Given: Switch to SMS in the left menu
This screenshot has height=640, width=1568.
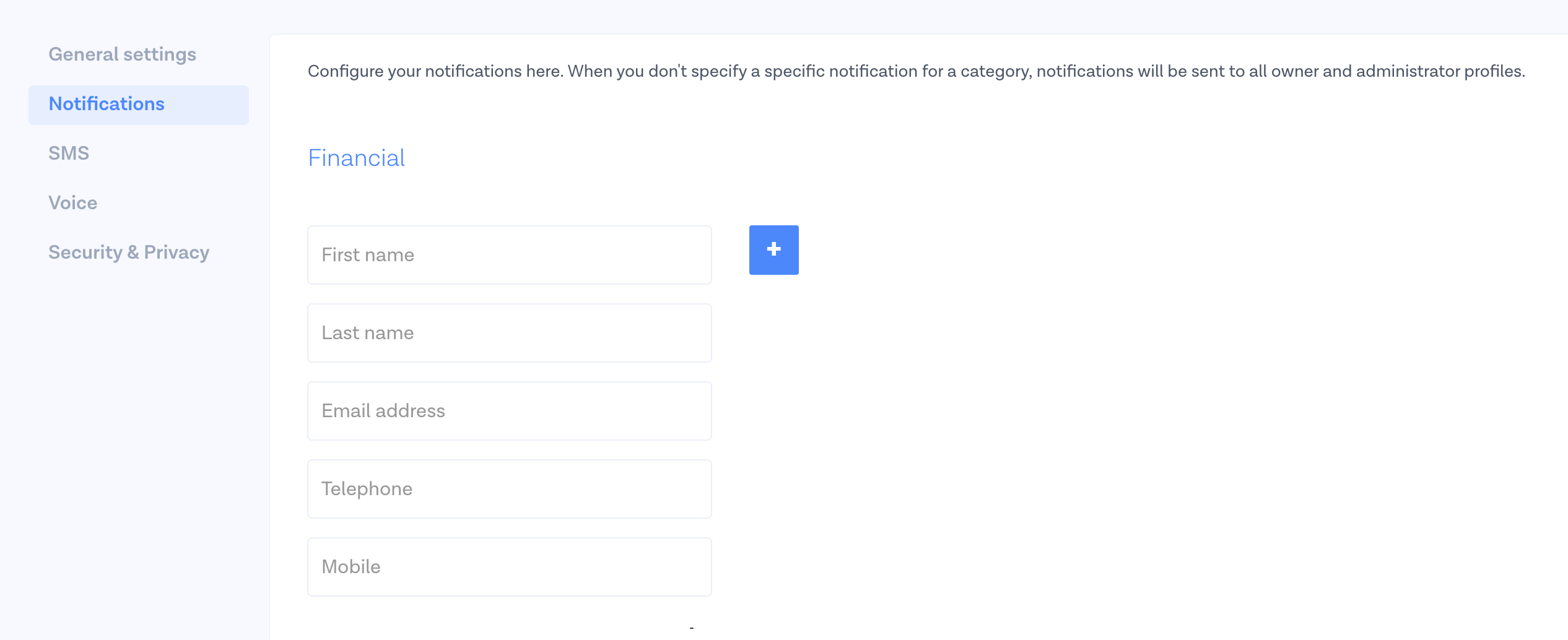Looking at the screenshot, I should 69,154.
